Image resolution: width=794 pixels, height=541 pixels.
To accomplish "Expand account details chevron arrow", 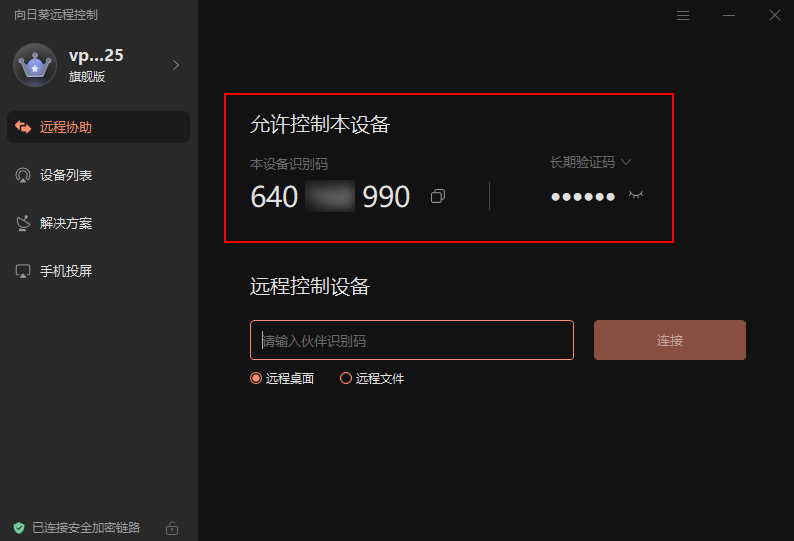I will pos(176,65).
